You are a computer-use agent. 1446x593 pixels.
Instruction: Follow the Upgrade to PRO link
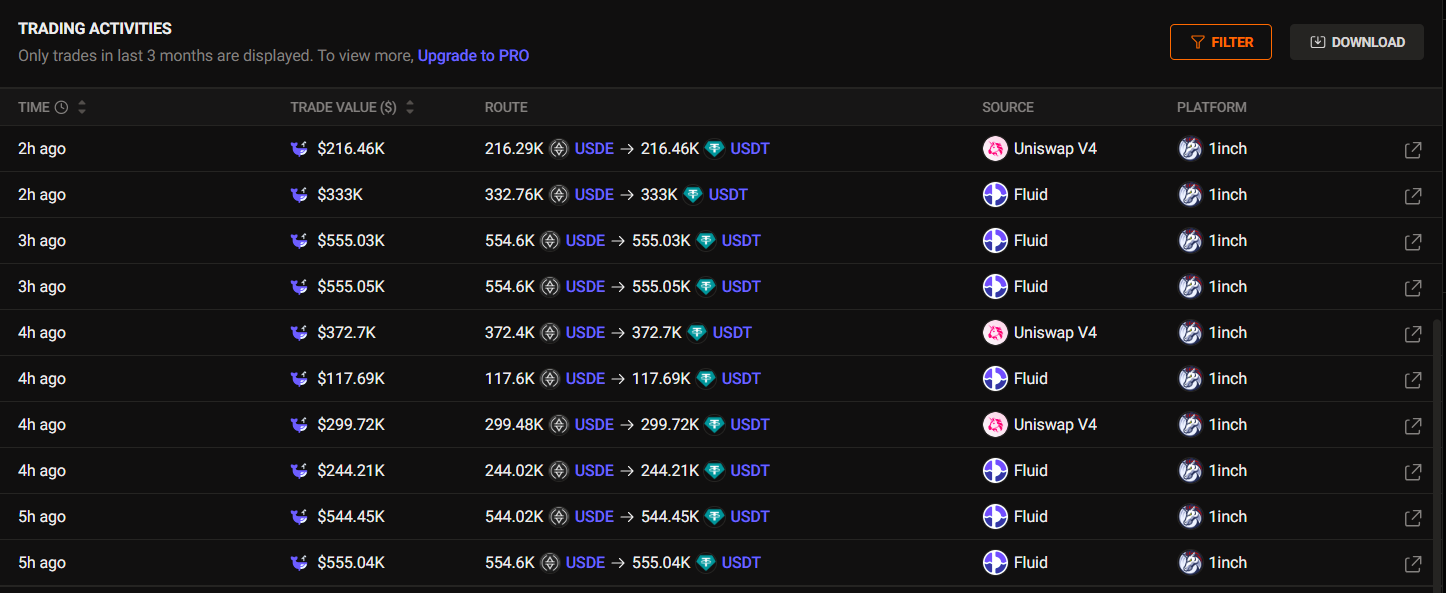click(x=473, y=56)
